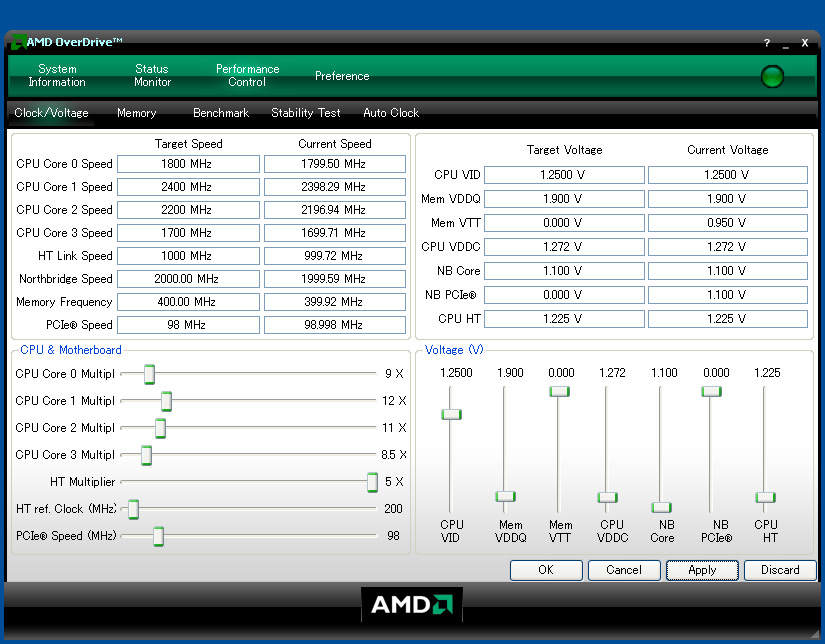The height and width of the screenshot is (644, 825).
Task: Apply the clock and voltage settings
Action: [x=702, y=570]
